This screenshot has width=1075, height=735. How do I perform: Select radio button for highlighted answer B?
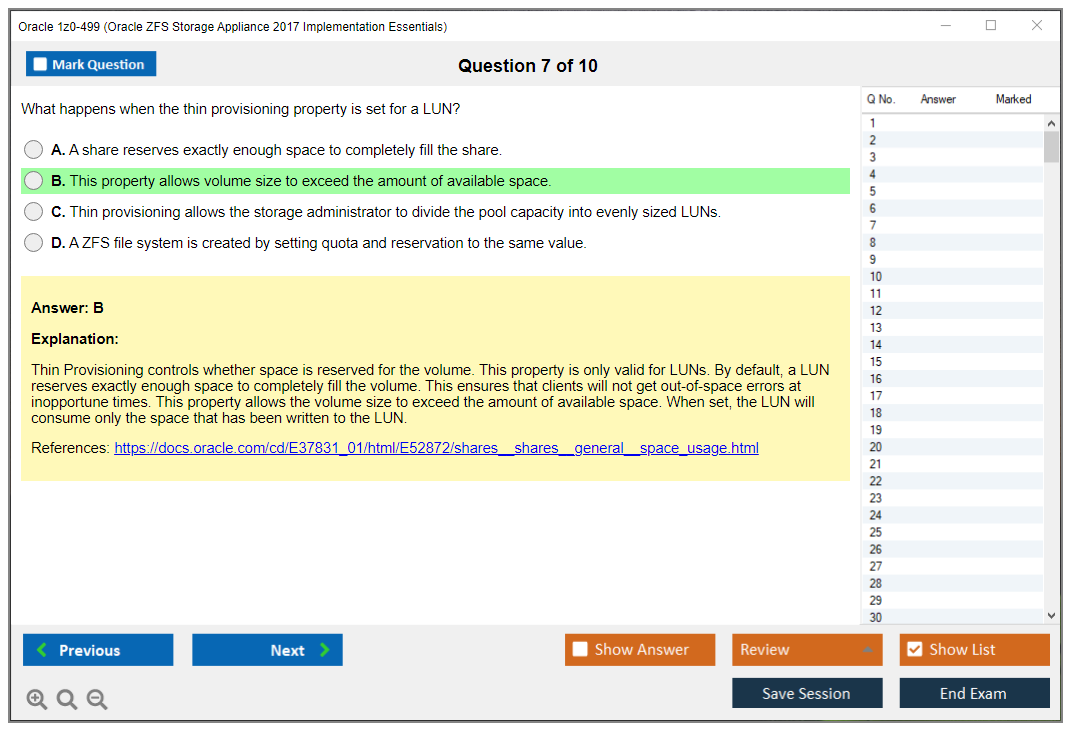pyautogui.click(x=33, y=181)
